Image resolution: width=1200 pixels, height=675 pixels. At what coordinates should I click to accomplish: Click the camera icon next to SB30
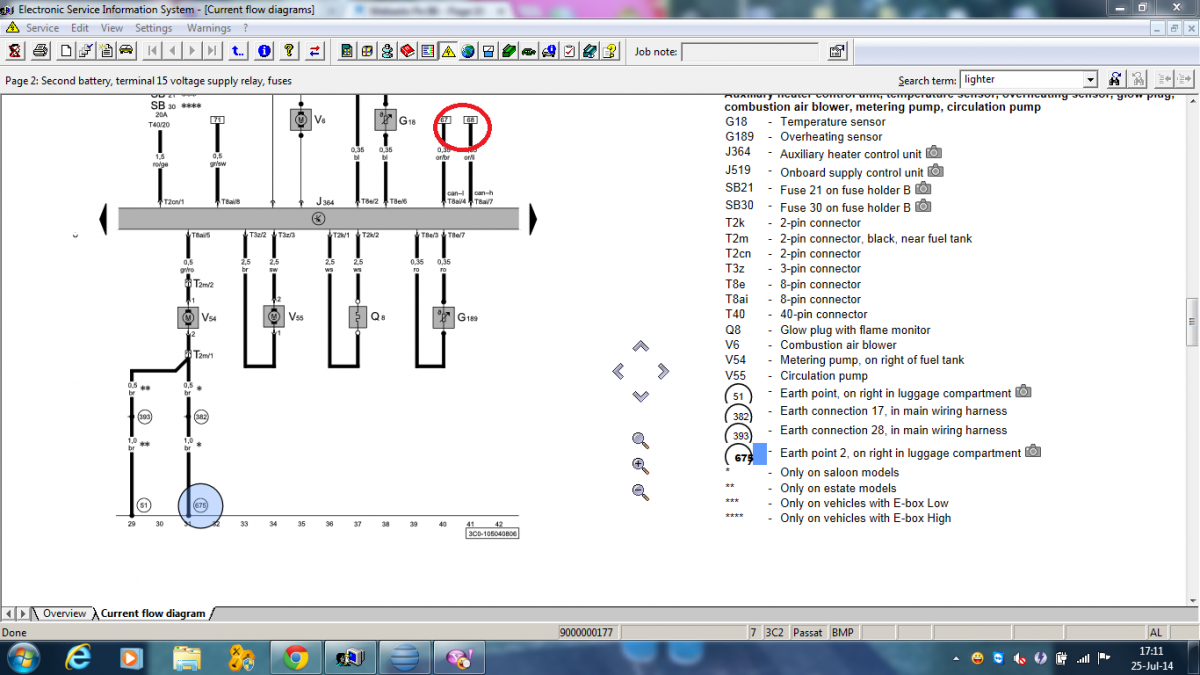tap(923, 207)
